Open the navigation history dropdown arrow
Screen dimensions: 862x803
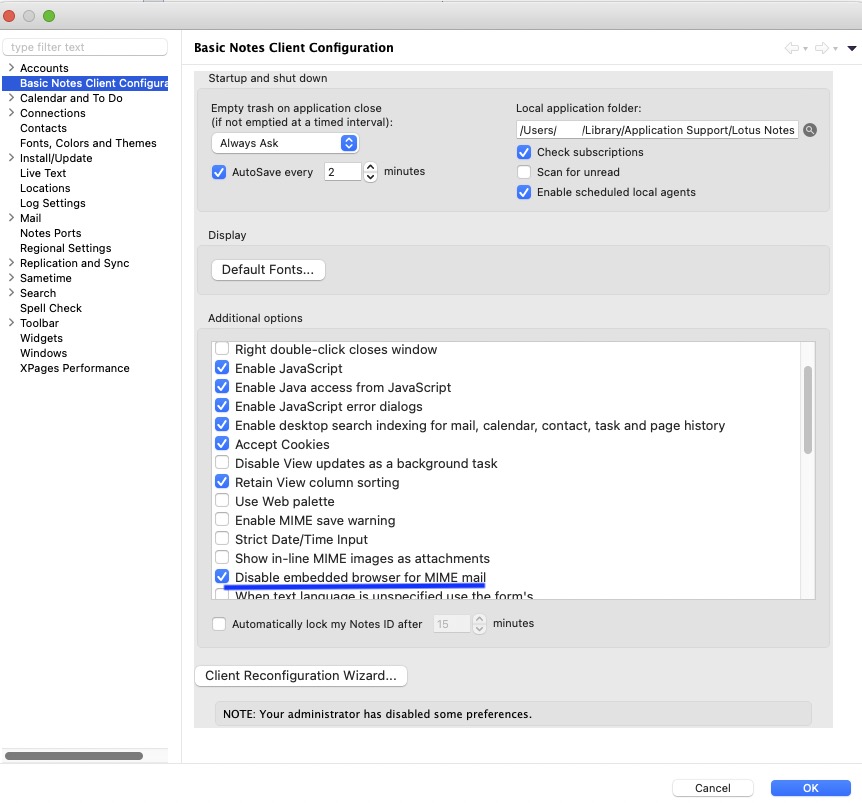[852, 47]
